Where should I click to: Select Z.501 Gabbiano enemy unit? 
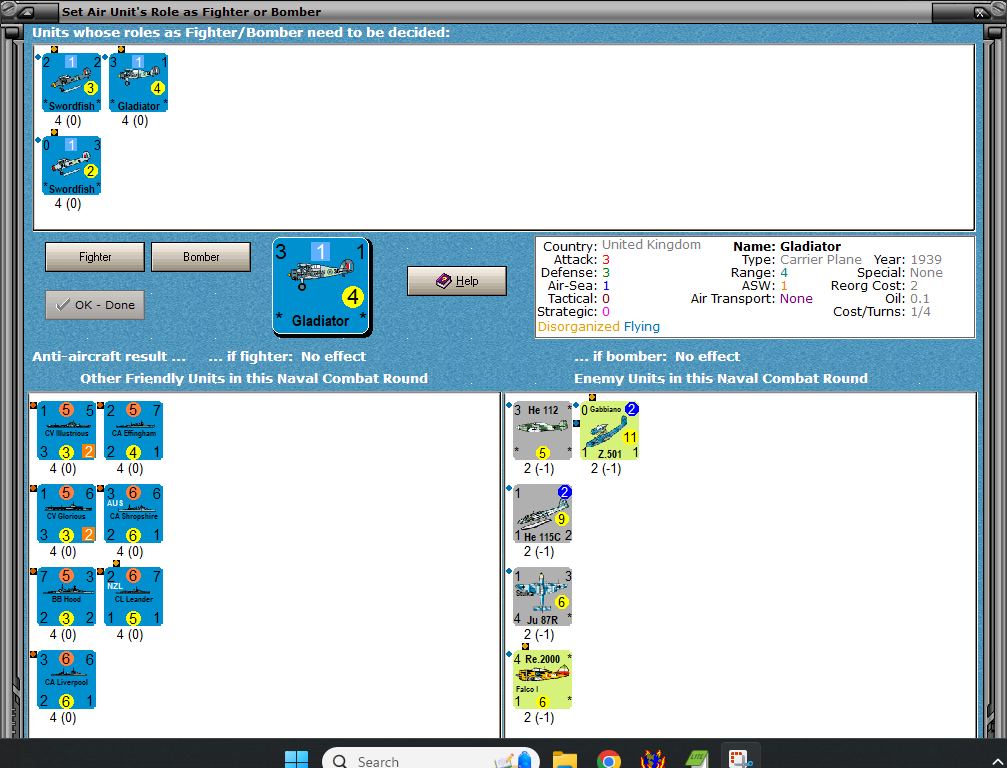tap(609, 431)
